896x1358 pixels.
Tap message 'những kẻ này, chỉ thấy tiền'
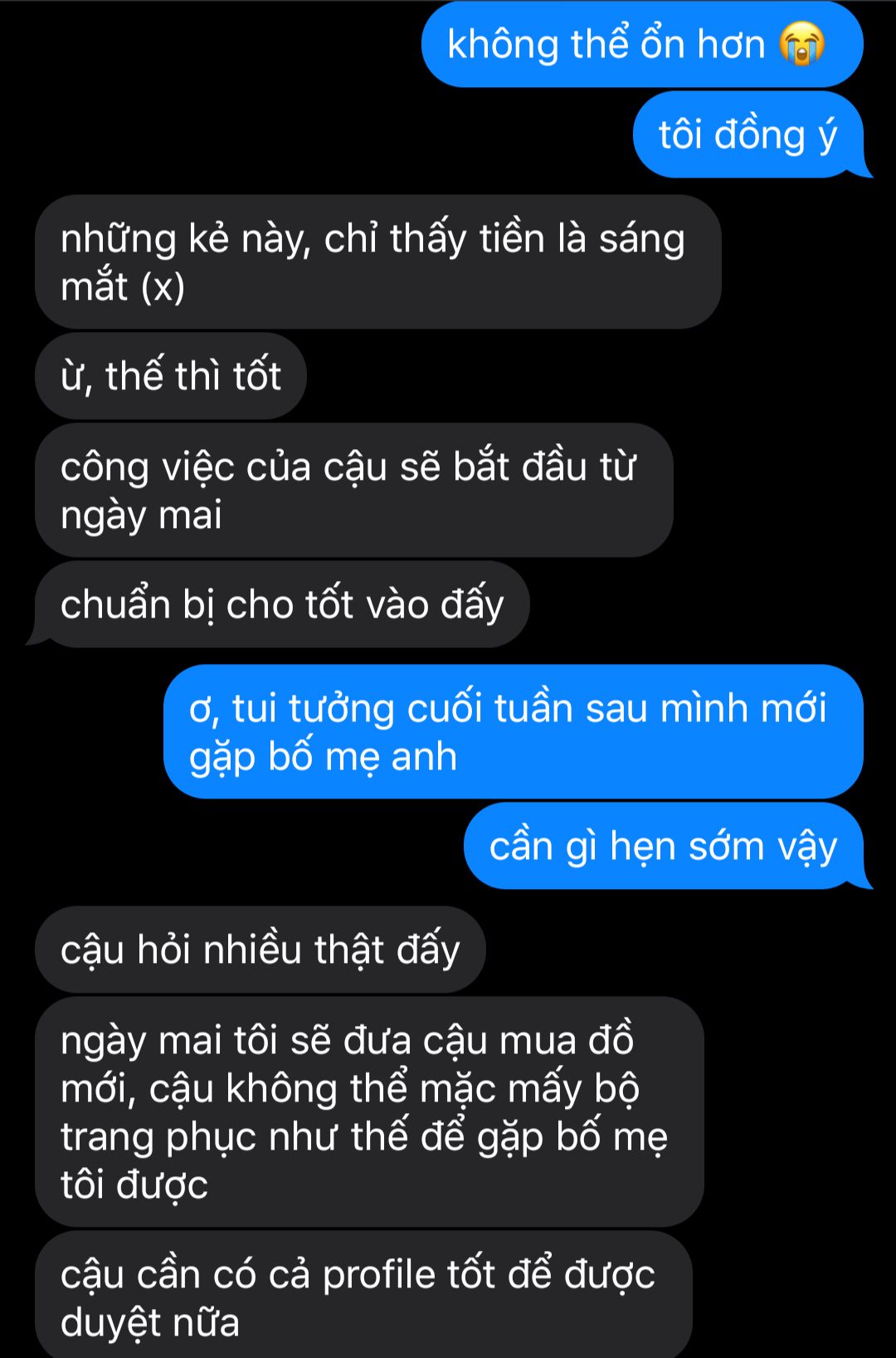[377, 261]
